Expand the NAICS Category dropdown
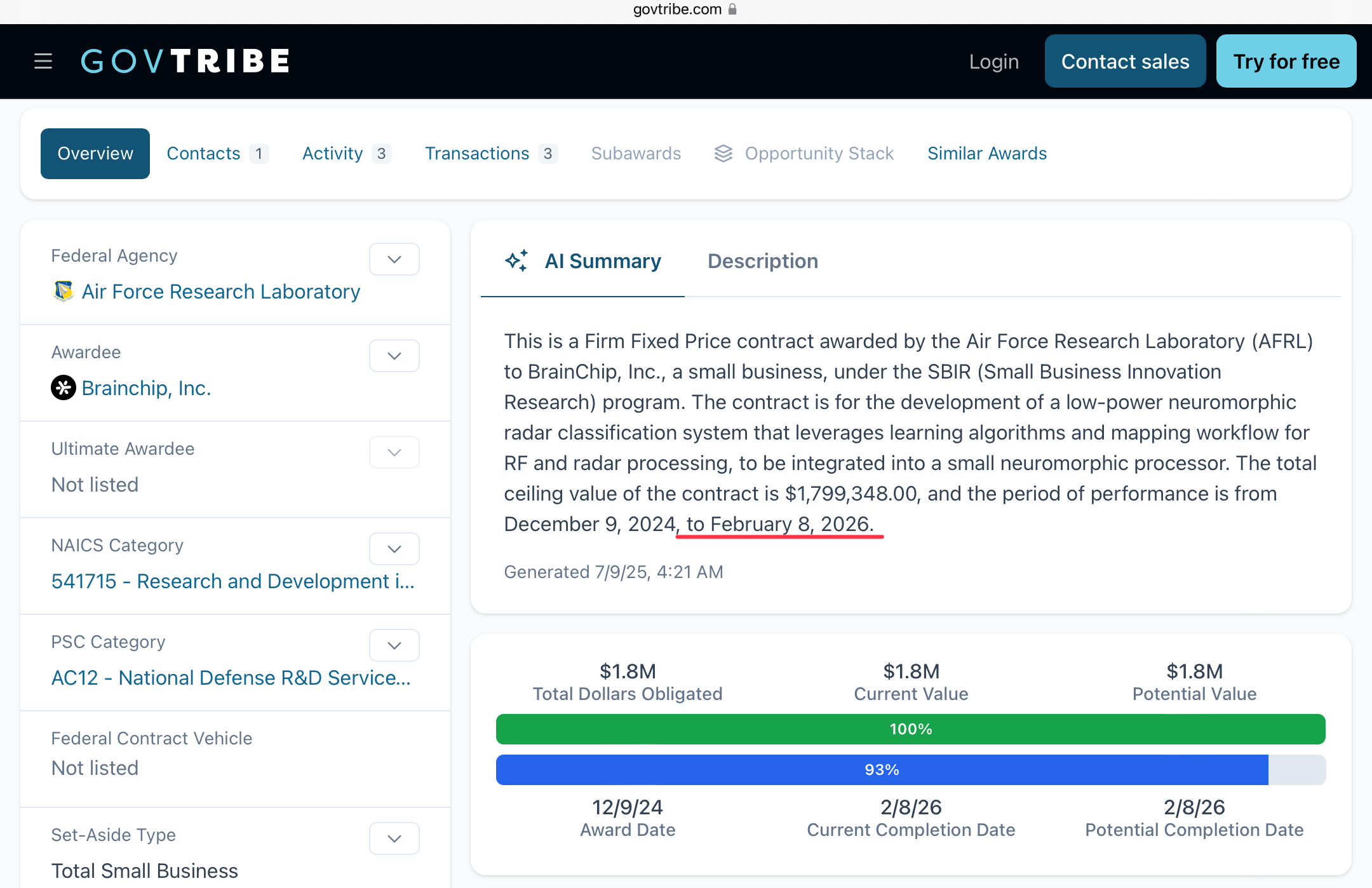This screenshot has width=1372, height=888. [394, 549]
